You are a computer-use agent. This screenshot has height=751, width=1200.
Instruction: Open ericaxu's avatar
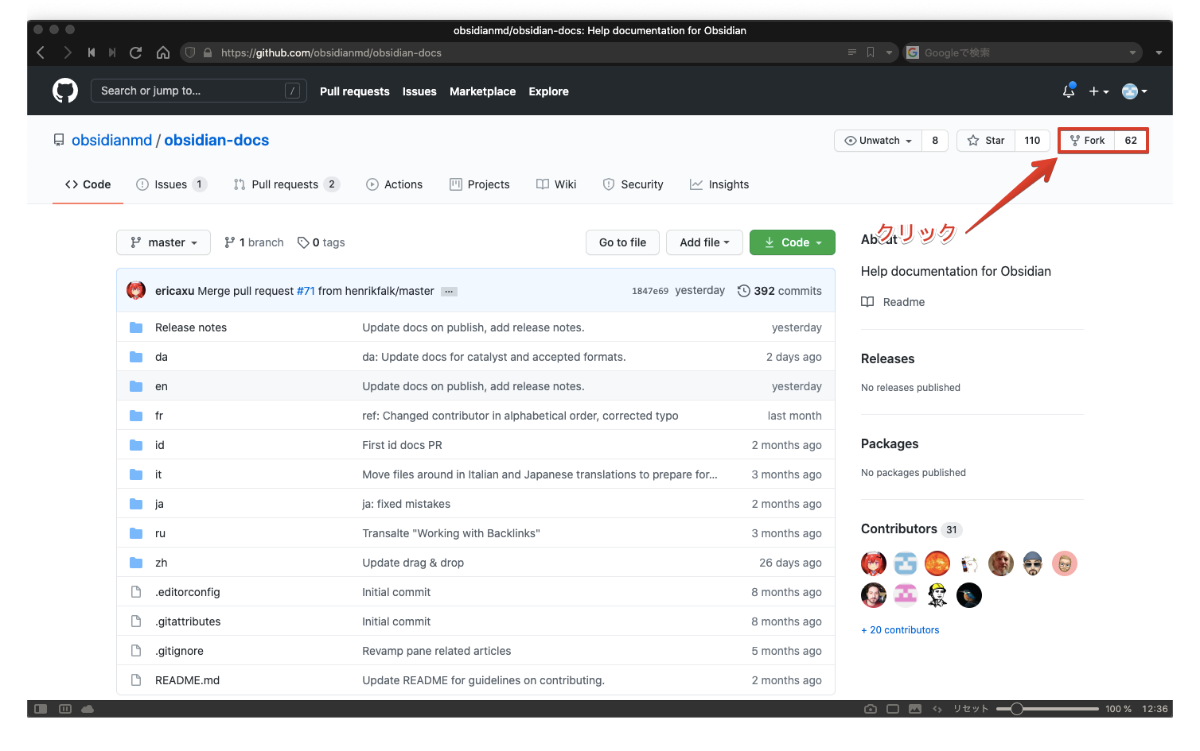coord(136,291)
